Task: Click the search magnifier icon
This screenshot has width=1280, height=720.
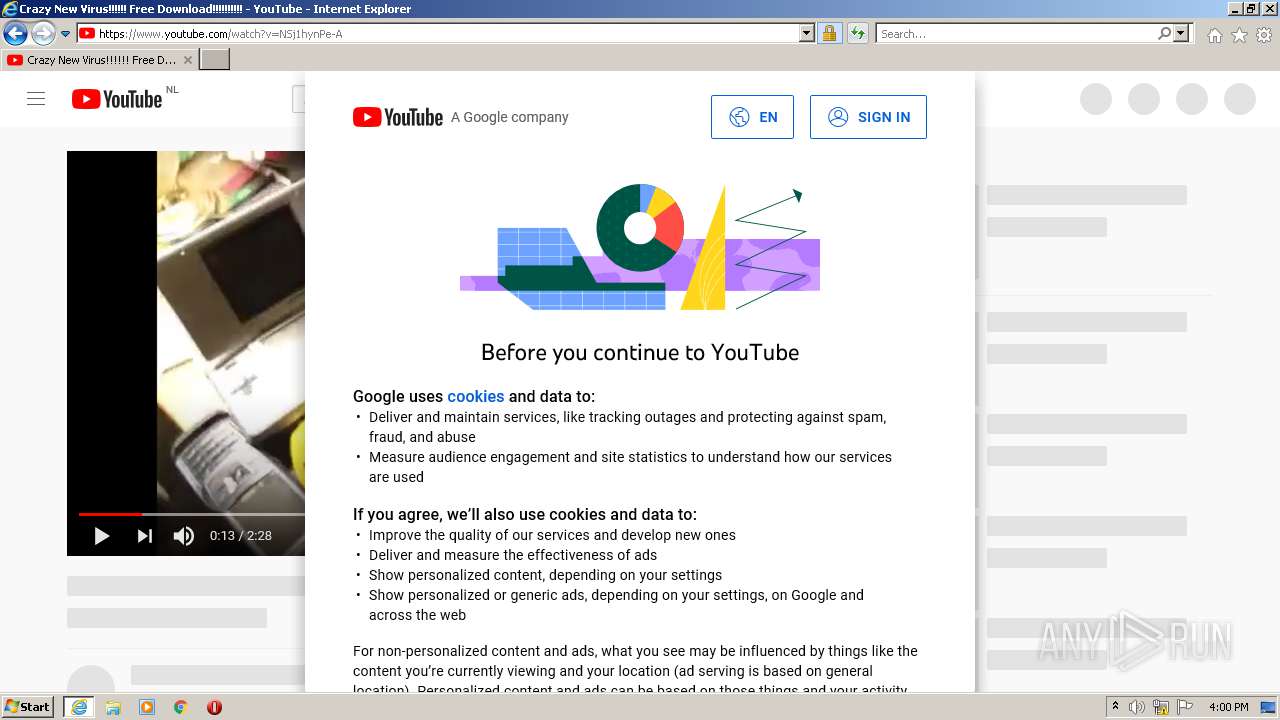Action: [1164, 33]
